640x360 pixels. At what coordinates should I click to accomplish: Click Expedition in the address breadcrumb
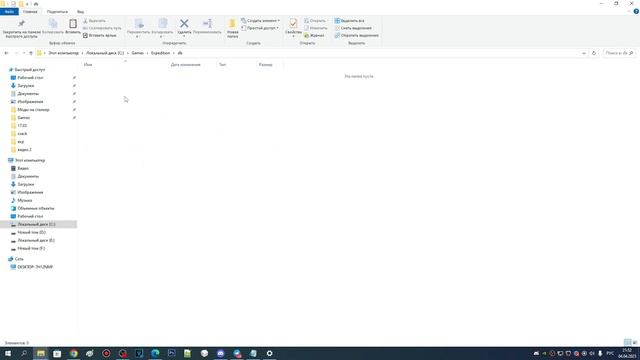(160, 53)
